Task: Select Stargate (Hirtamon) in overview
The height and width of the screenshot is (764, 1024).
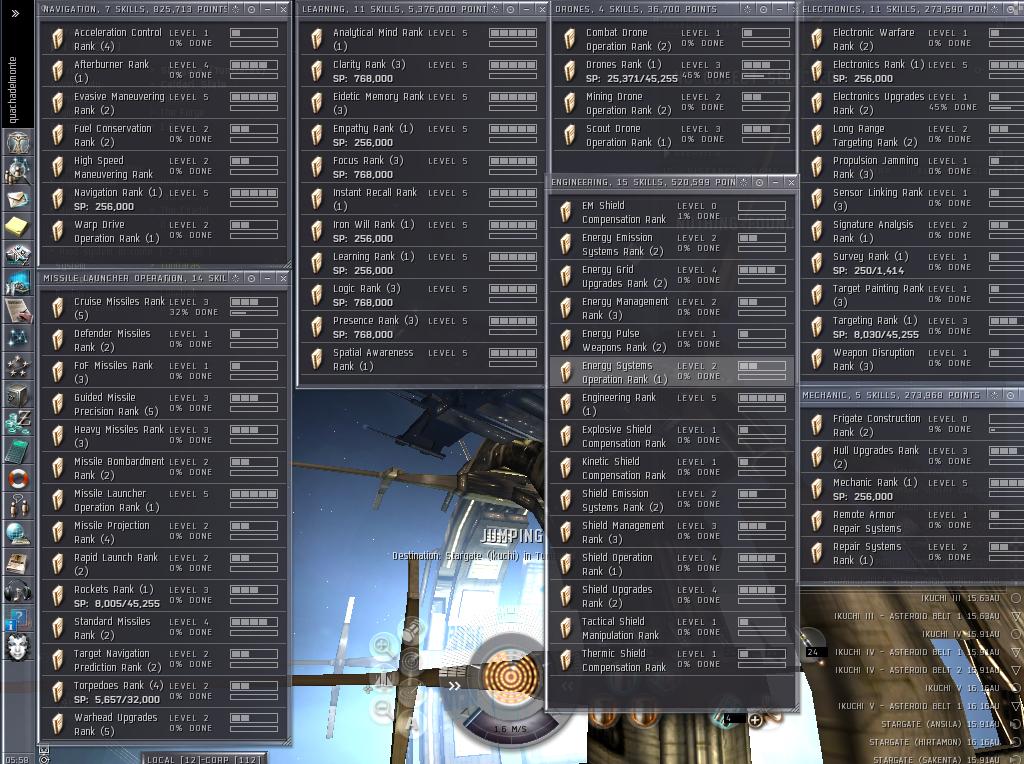Action: [x=934, y=742]
